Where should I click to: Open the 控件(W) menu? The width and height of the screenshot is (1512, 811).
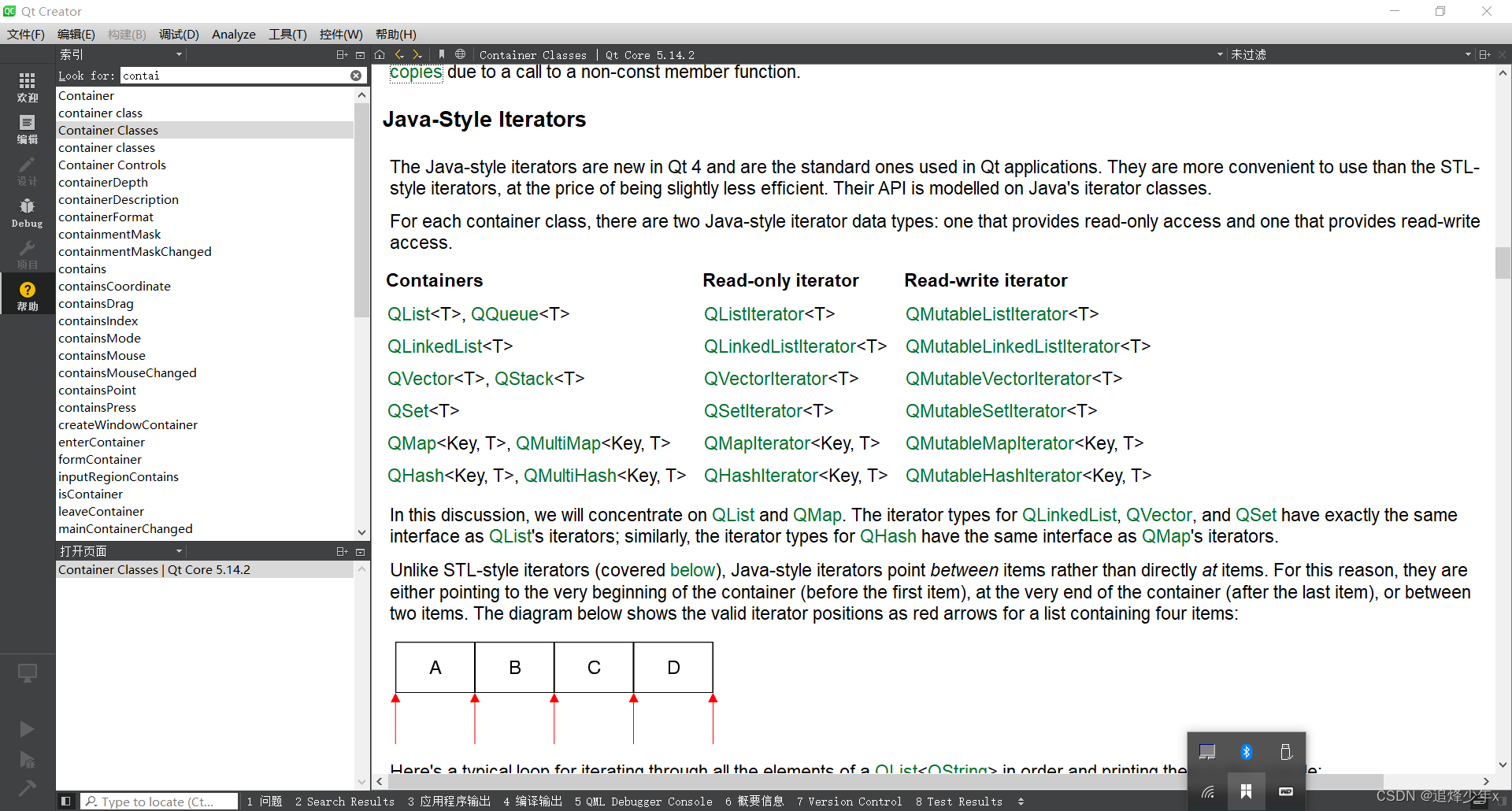point(341,34)
